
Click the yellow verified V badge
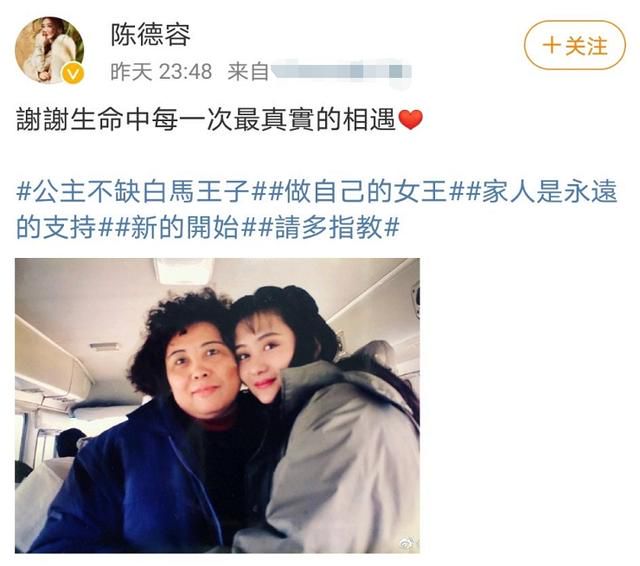tap(73, 74)
